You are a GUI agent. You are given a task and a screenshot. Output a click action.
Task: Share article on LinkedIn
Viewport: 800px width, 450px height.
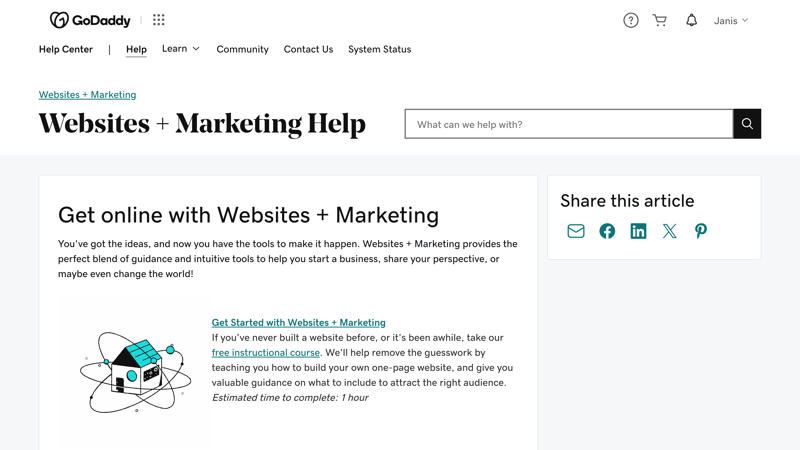638,231
